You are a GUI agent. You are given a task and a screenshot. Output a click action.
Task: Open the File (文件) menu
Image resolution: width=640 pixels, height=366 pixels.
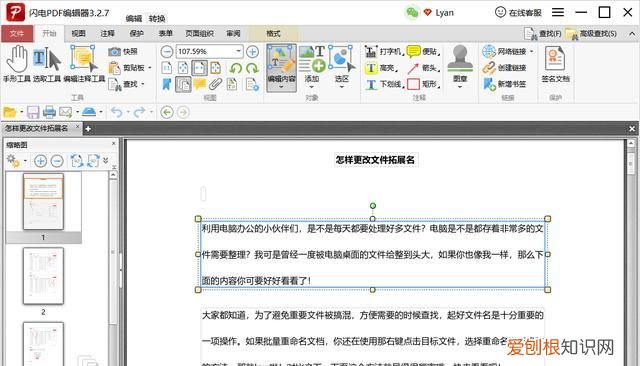17,34
